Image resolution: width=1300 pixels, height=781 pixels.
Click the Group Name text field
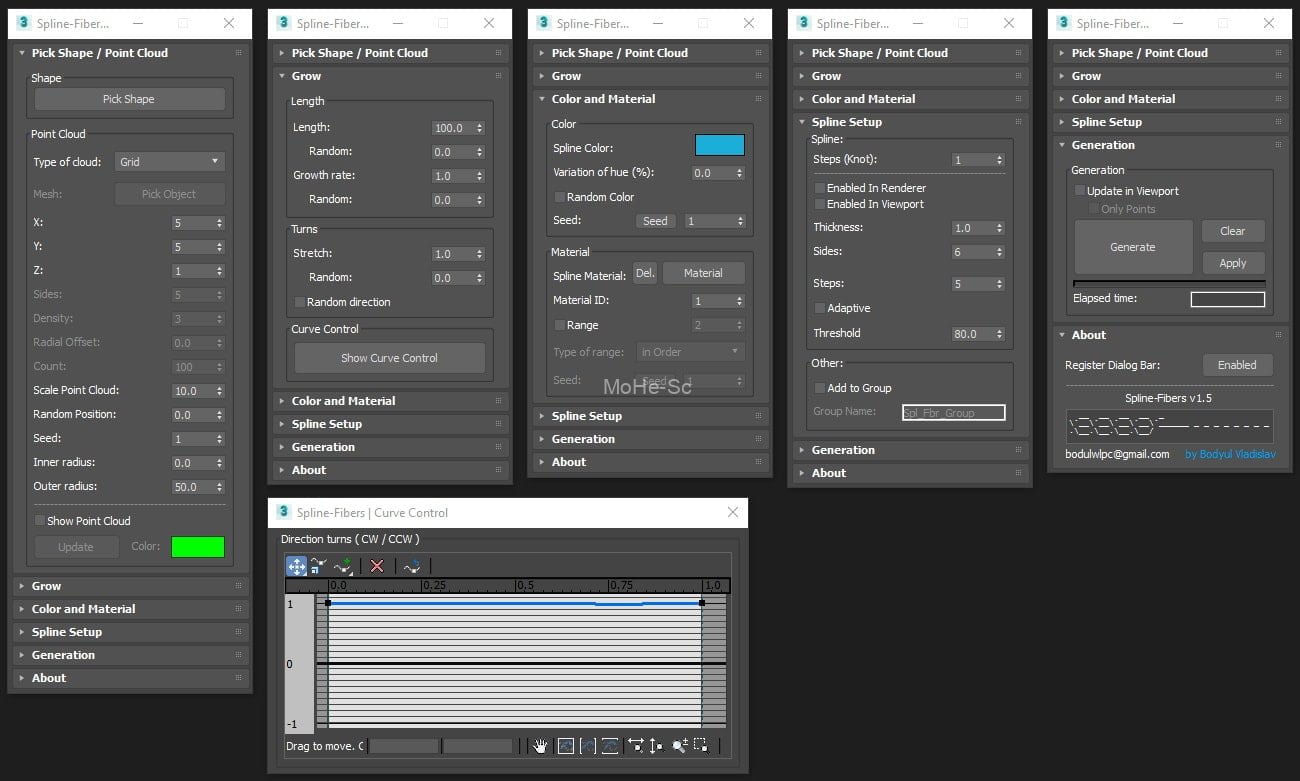point(953,412)
